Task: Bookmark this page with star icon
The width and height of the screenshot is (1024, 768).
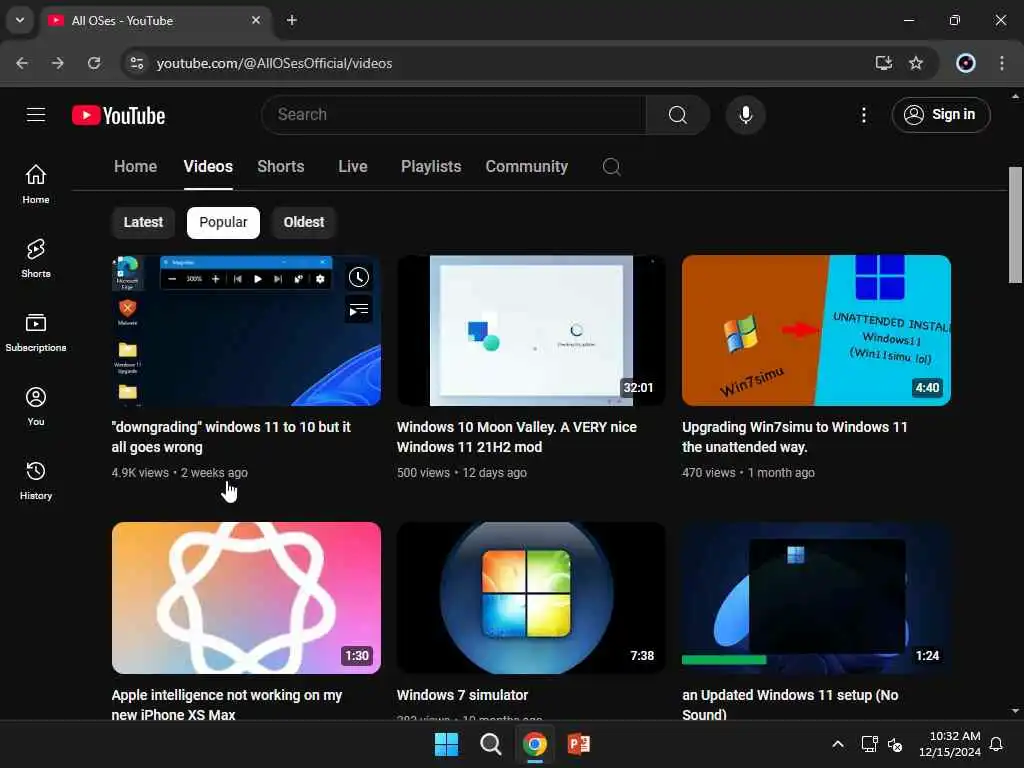Action: 916,63
